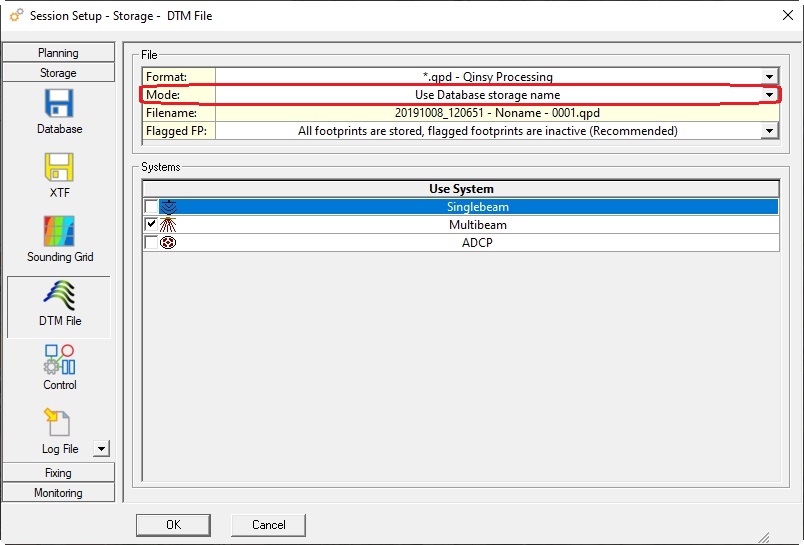Open the Sounding Grid icon

point(59,231)
